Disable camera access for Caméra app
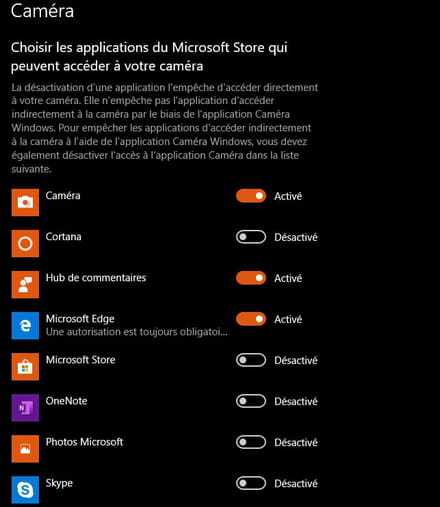This screenshot has width=440, height=507. click(x=251, y=196)
